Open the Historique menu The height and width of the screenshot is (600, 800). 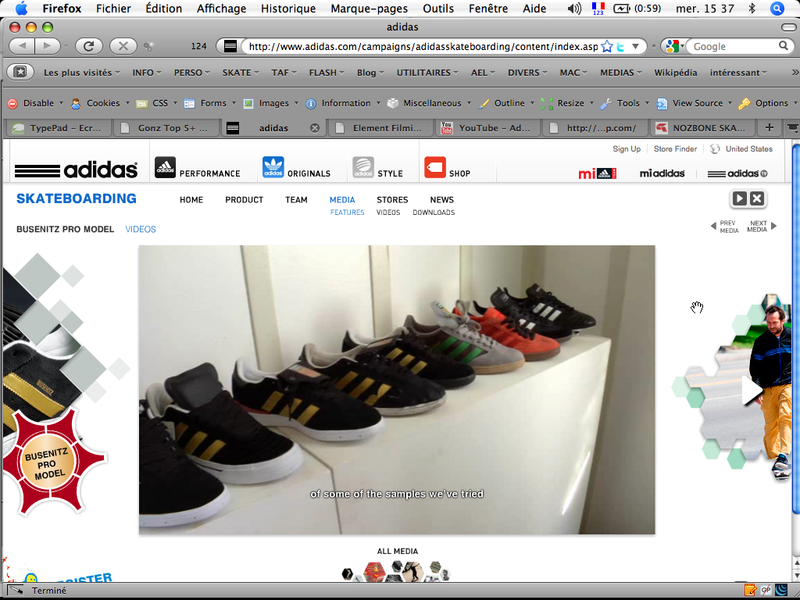click(288, 8)
